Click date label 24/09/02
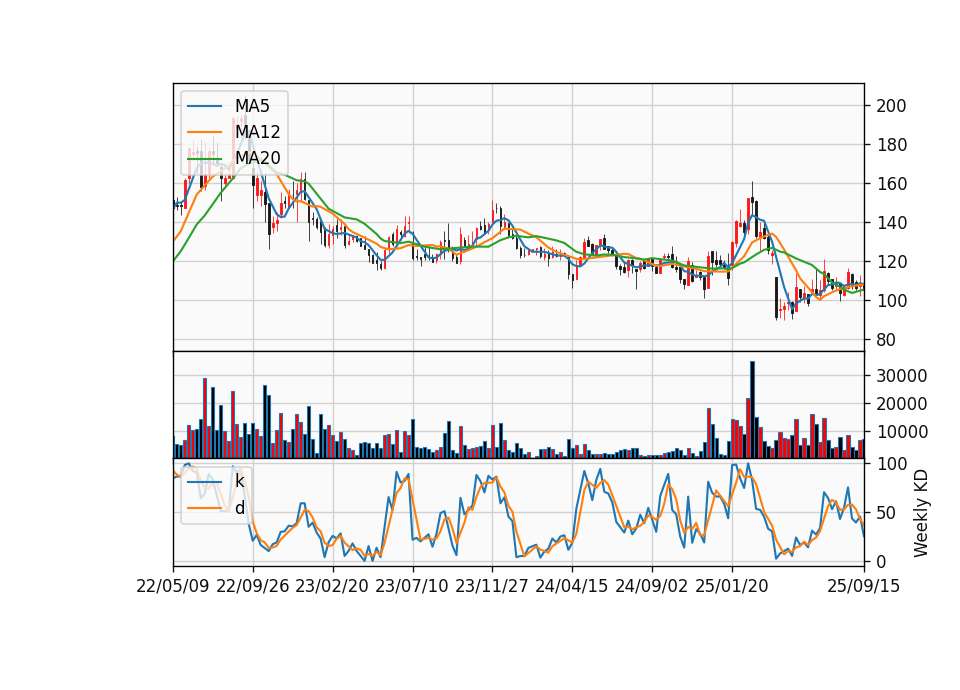 (651, 586)
